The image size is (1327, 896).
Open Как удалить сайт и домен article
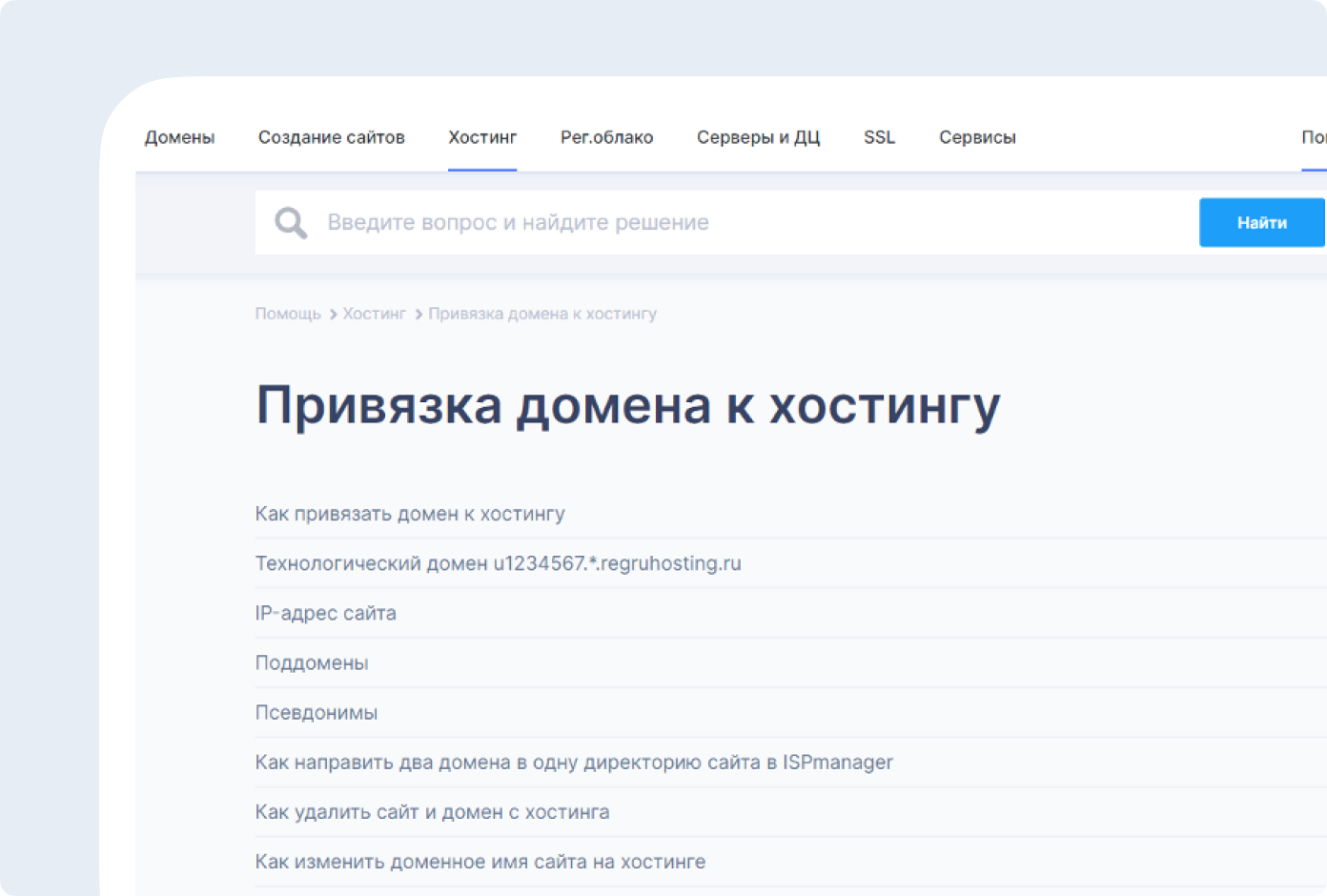coord(432,812)
